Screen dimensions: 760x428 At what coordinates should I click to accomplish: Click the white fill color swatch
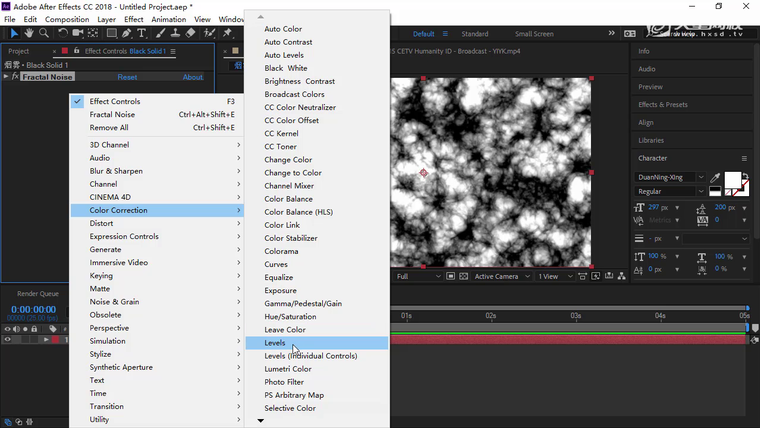click(x=733, y=180)
